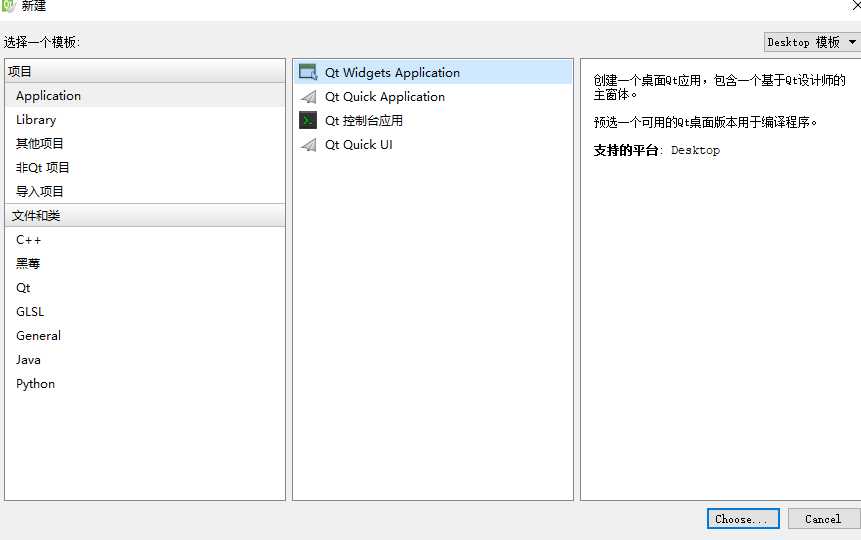
Task: Select 其他项目 category
Action: click(x=145, y=143)
